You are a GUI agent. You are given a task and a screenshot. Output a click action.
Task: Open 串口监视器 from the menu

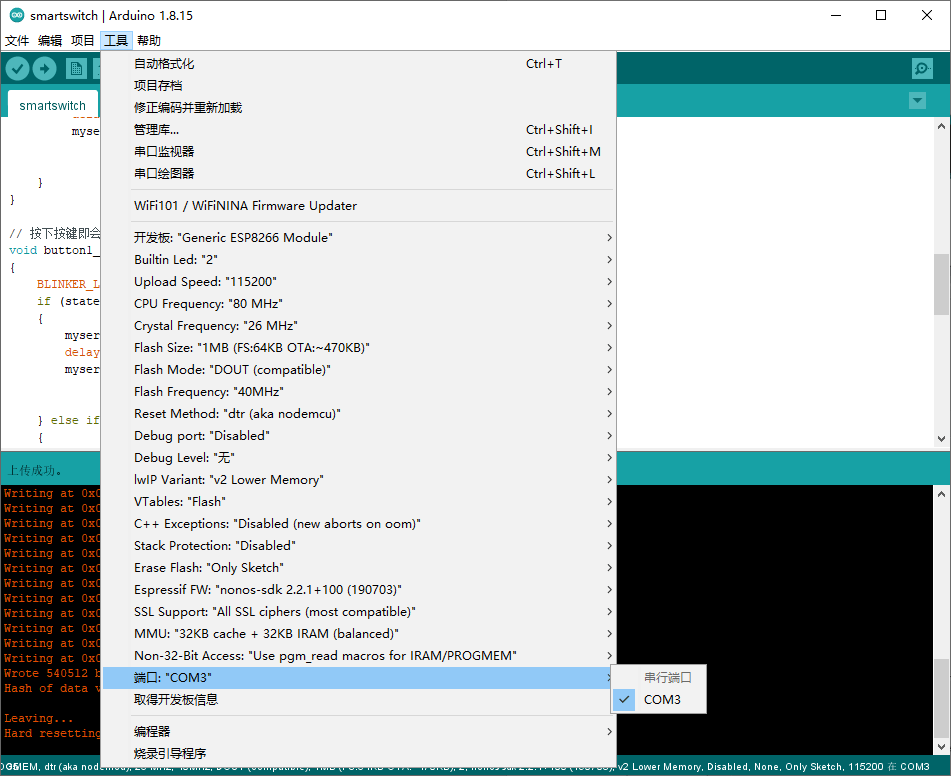(x=358, y=152)
